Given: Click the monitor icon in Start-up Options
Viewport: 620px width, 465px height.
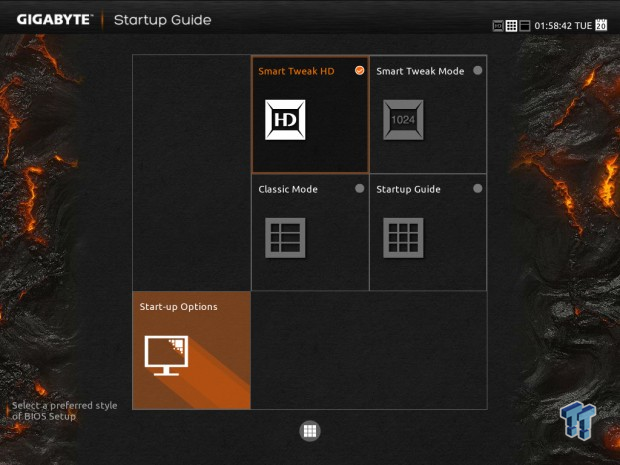Looking at the screenshot, I should coord(166,355).
